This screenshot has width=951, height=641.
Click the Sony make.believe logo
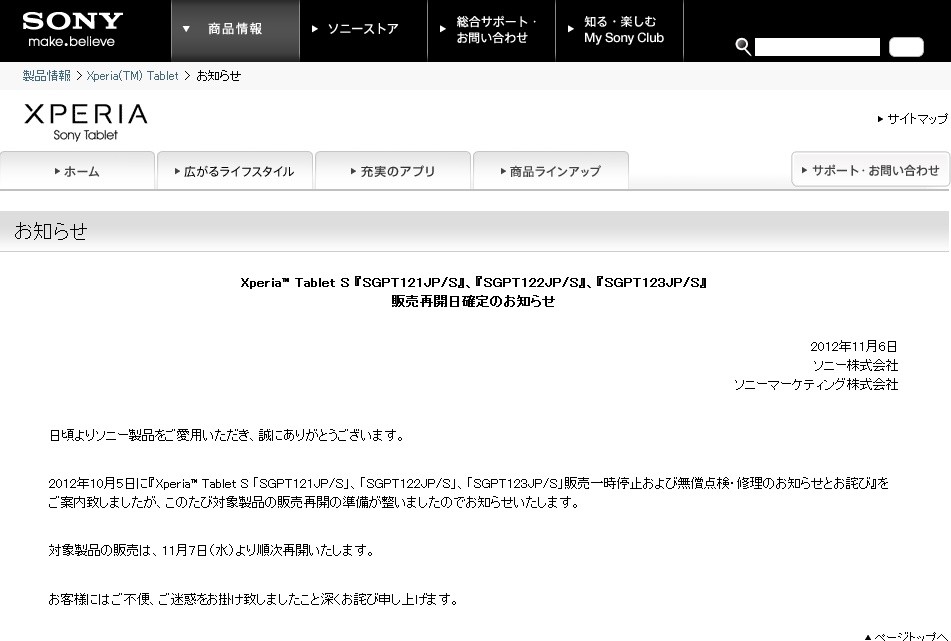(72, 29)
